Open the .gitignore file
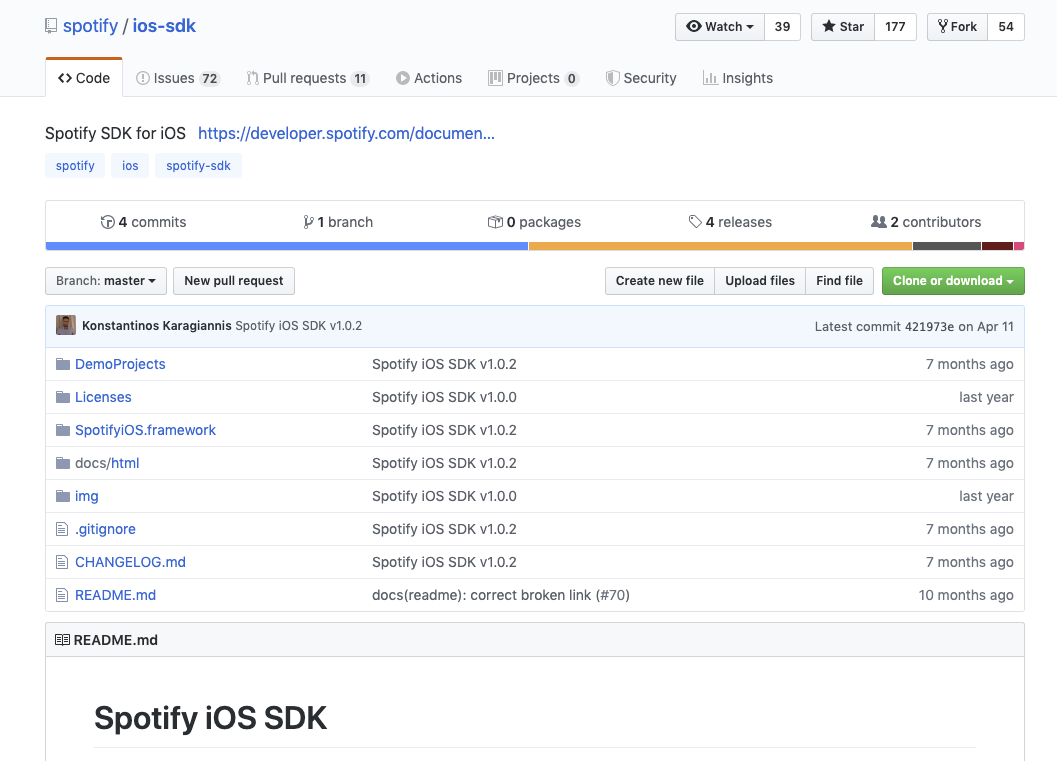Viewport: 1057px width, 761px height. click(105, 529)
